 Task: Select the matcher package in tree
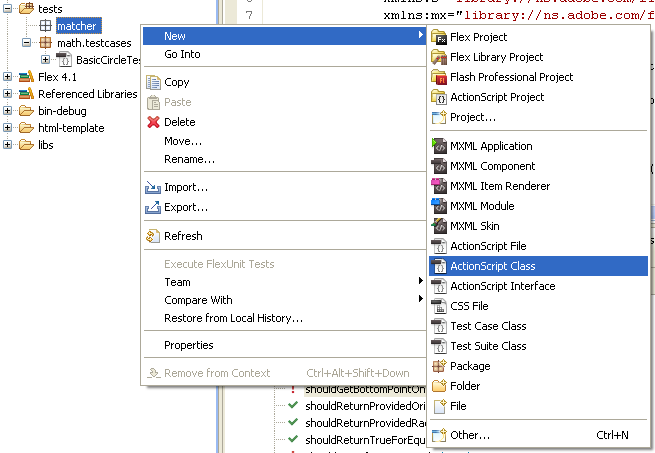coord(76,26)
